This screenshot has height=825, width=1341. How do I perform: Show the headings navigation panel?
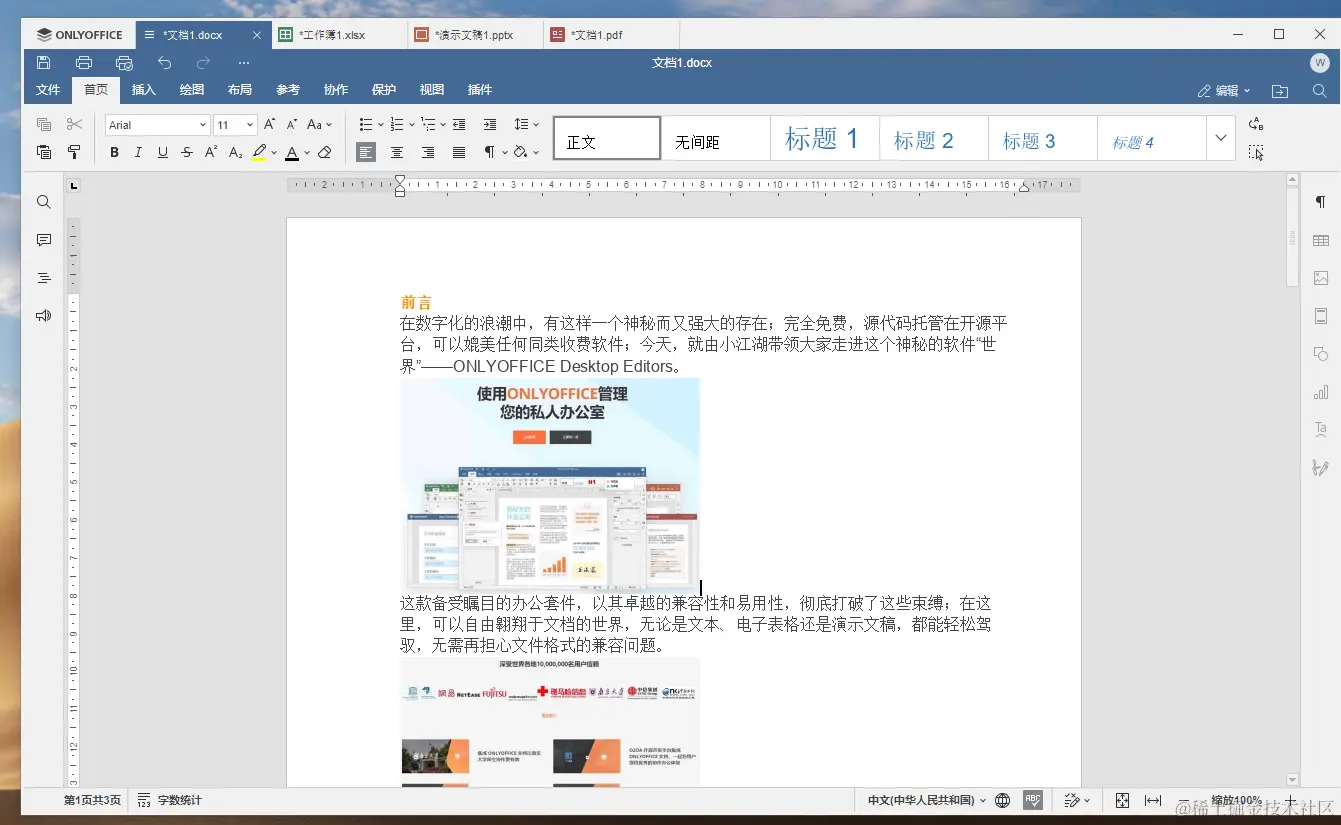click(44, 278)
